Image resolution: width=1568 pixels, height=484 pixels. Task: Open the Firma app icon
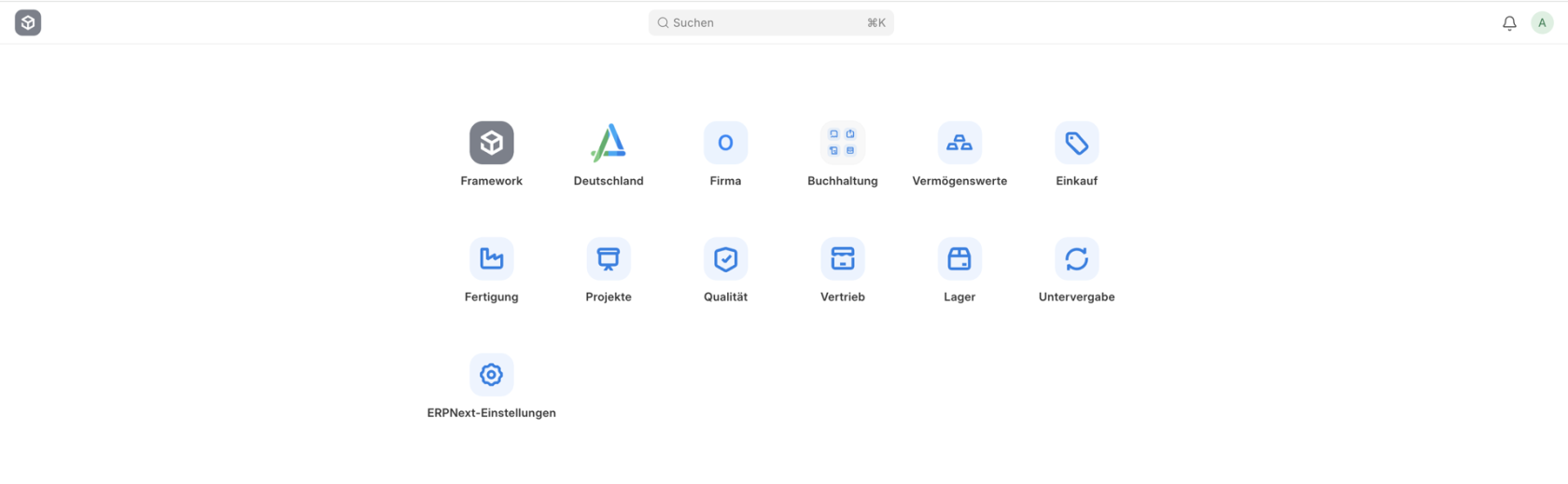tap(725, 143)
